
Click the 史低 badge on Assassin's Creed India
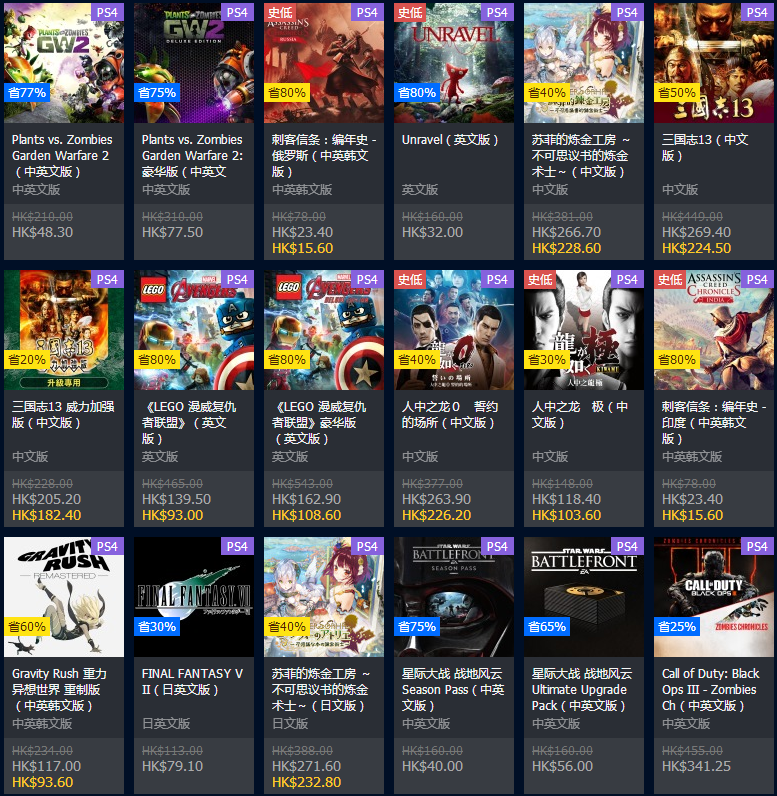tap(669, 279)
